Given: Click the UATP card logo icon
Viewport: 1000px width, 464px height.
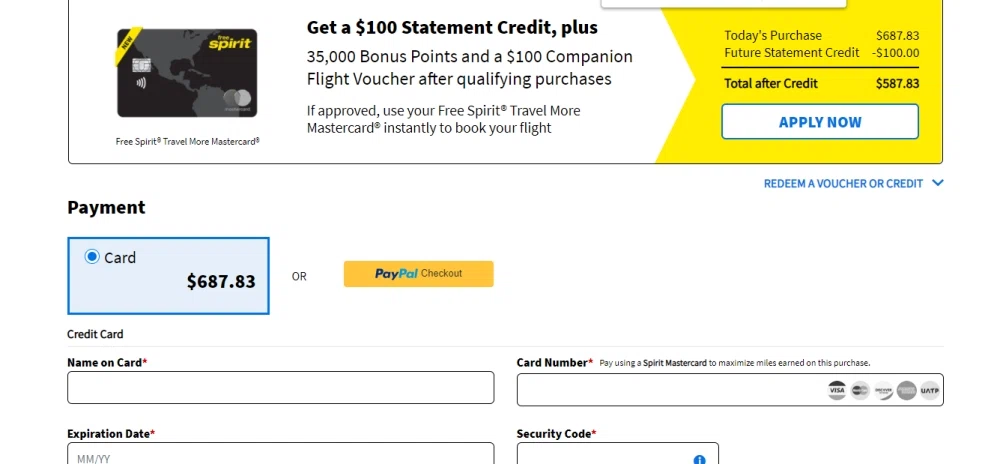Looking at the screenshot, I should [x=930, y=390].
